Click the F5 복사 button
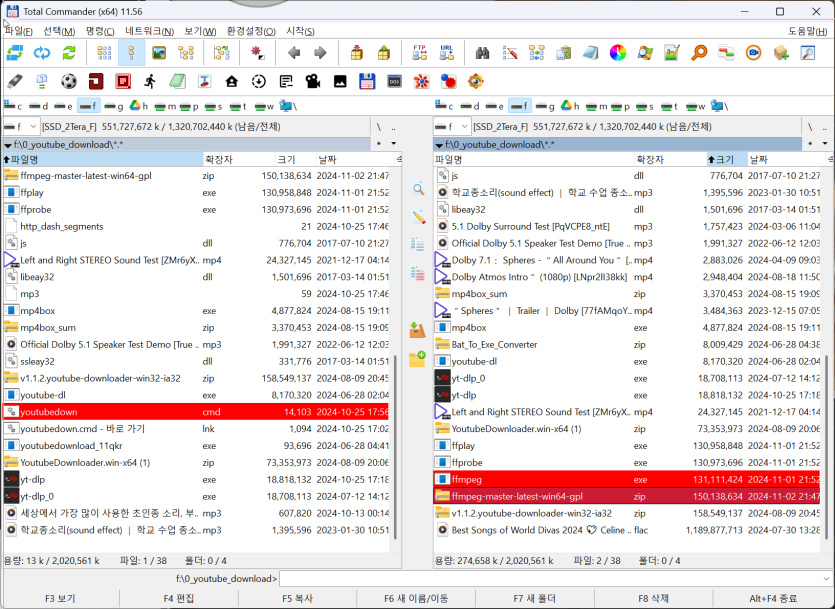The width and height of the screenshot is (835, 609). [297, 598]
